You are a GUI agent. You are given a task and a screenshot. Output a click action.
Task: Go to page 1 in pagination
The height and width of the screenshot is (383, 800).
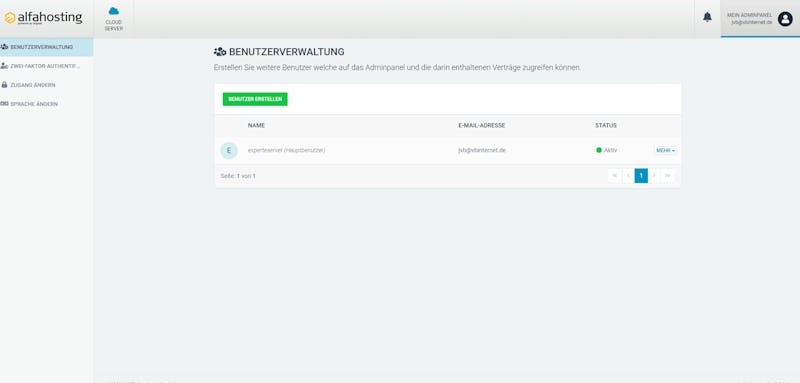pyautogui.click(x=641, y=176)
